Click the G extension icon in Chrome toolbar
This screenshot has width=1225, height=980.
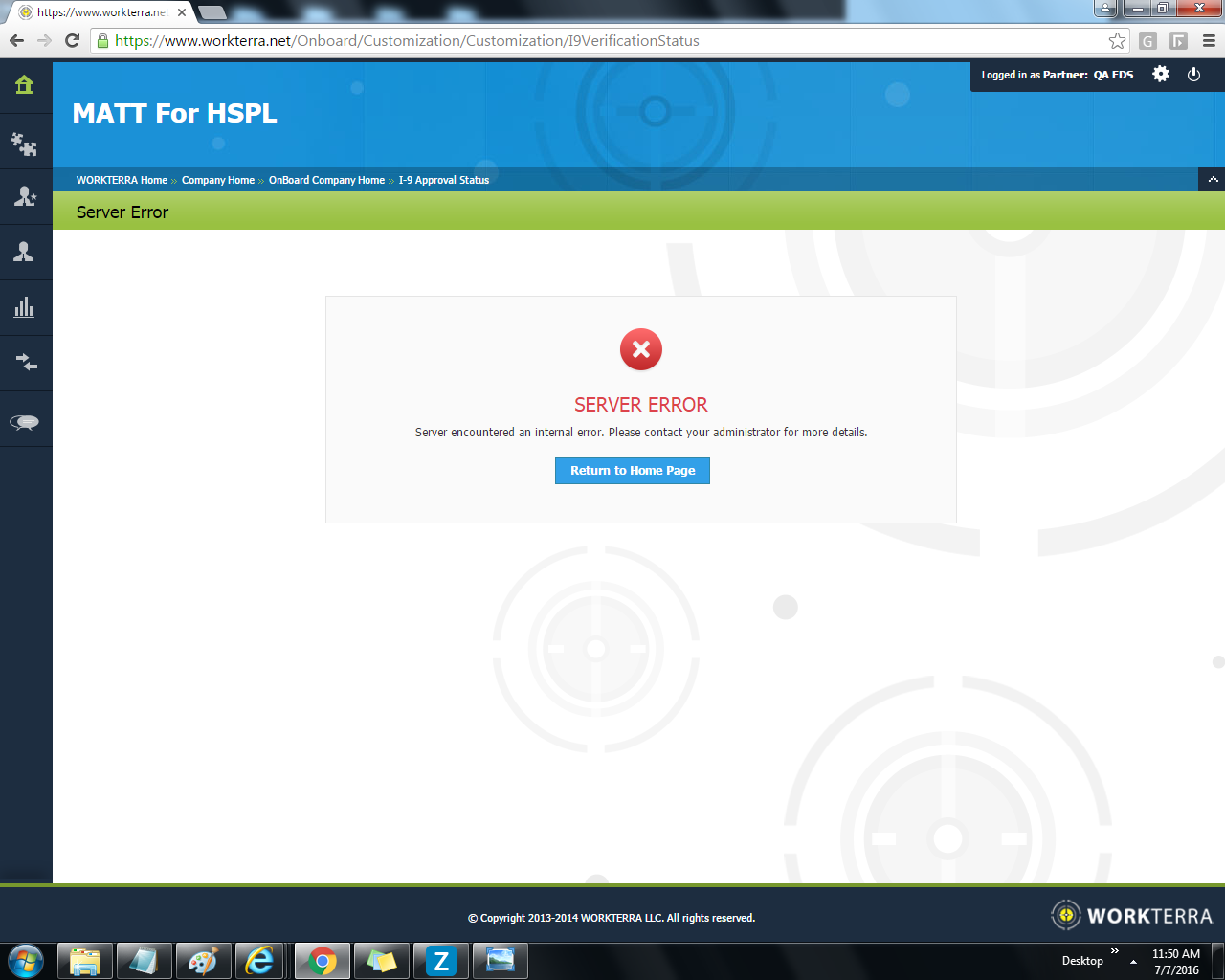click(1148, 41)
